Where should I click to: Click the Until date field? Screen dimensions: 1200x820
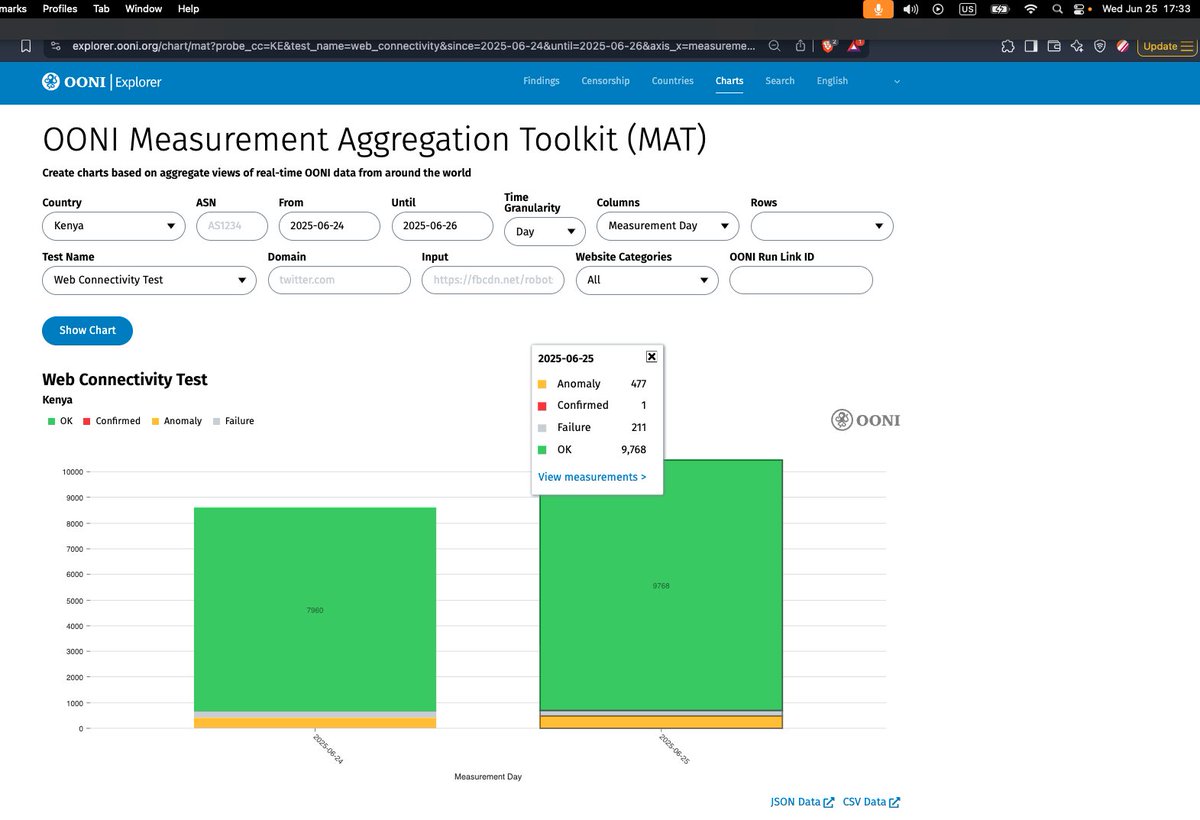pyautogui.click(x=442, y=226)
